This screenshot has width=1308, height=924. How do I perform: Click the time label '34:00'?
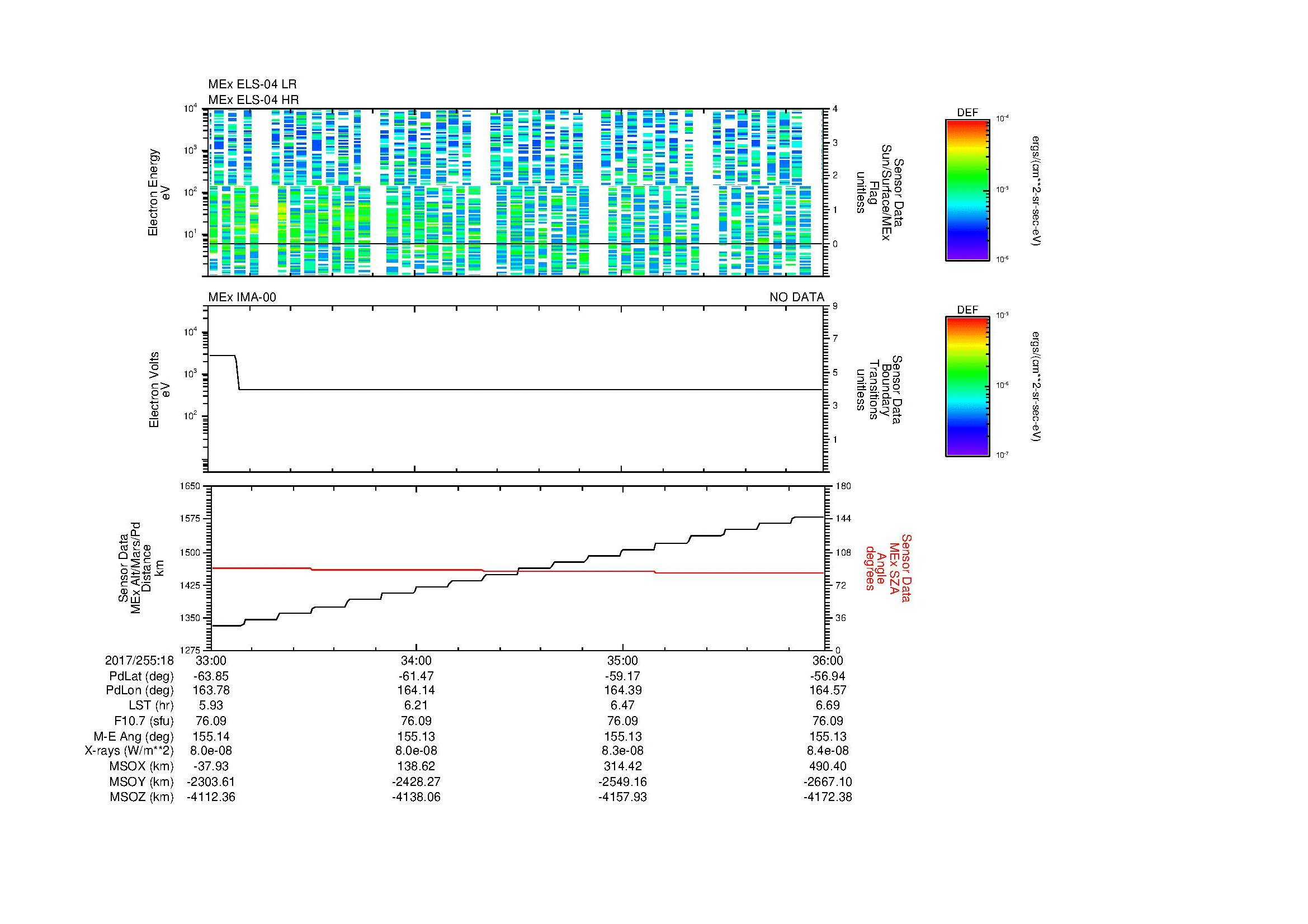(416, 660)
